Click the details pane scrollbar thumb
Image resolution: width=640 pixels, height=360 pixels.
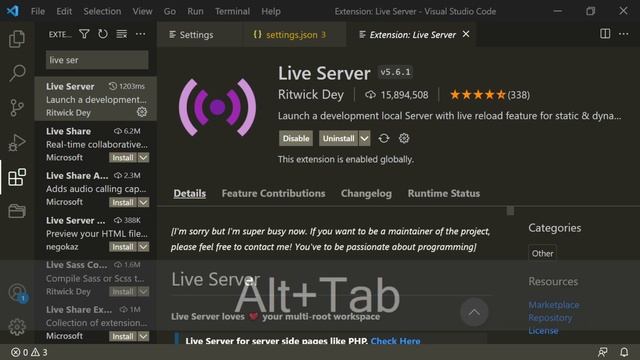510,211
